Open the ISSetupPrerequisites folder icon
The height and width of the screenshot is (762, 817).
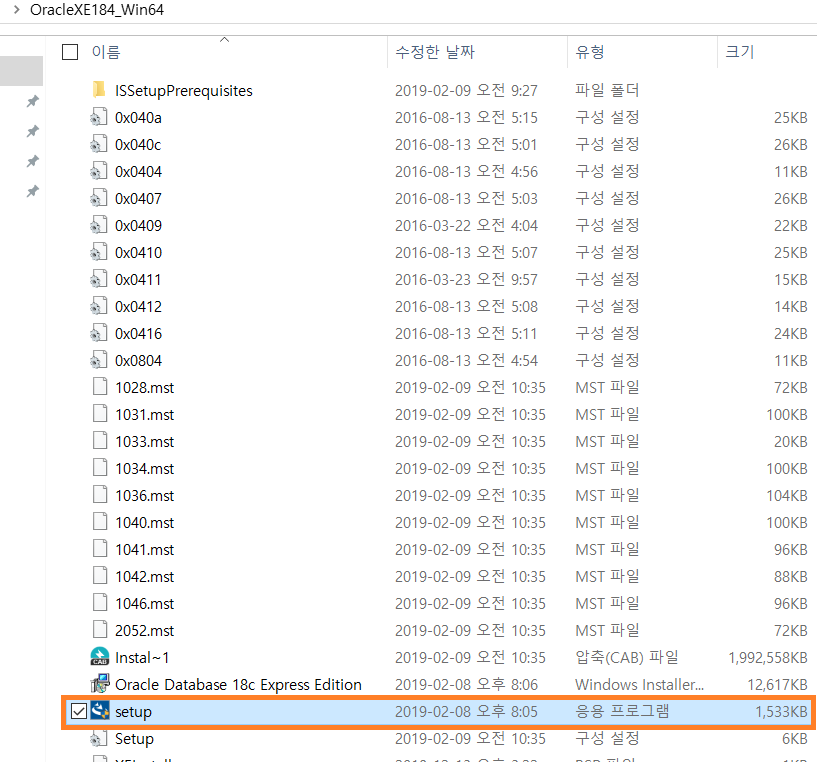[x=99, y=90]
